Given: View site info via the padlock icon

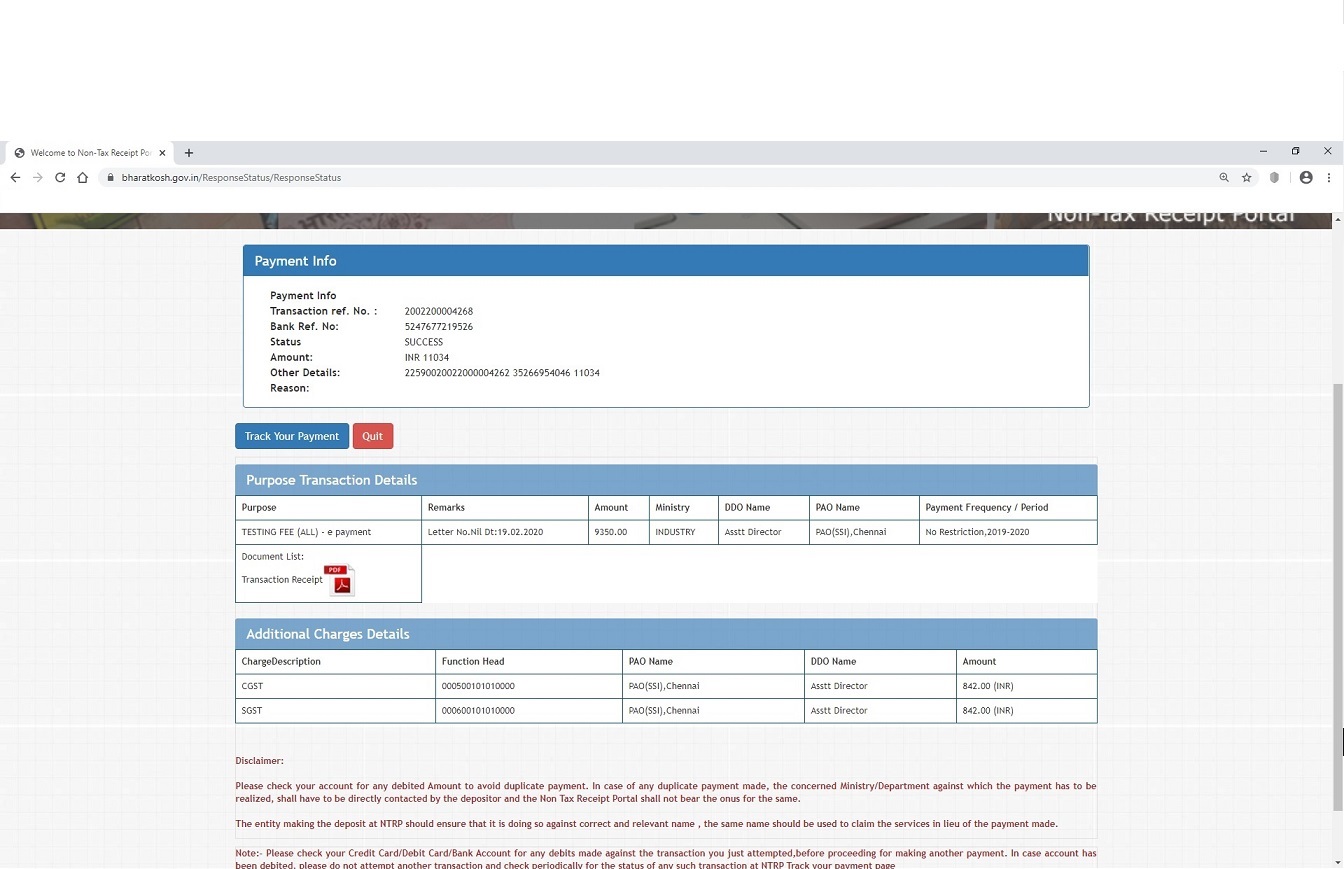Looking at the screenshot, I should pos(110,178).
